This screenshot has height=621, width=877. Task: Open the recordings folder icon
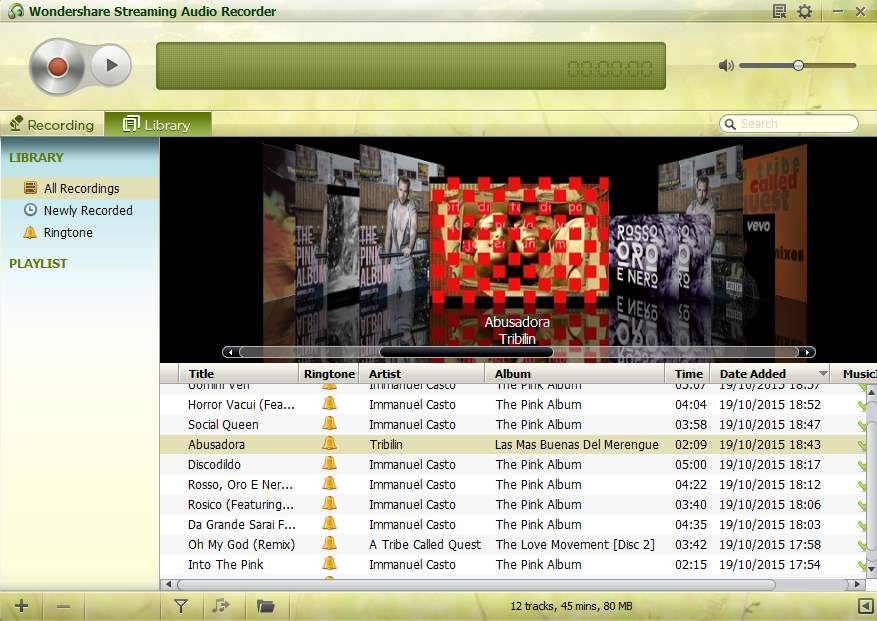click(x=265, y=606)
